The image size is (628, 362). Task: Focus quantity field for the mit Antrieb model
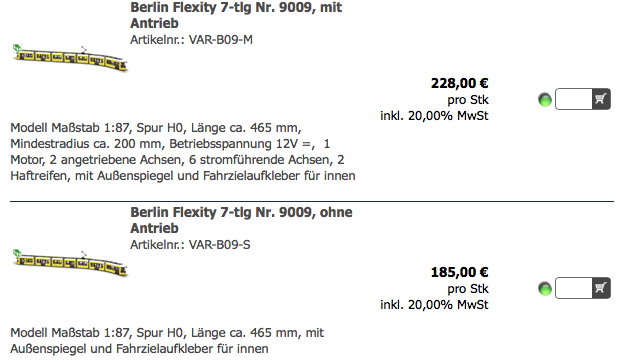pyautogui.click(x=574, y=99)
